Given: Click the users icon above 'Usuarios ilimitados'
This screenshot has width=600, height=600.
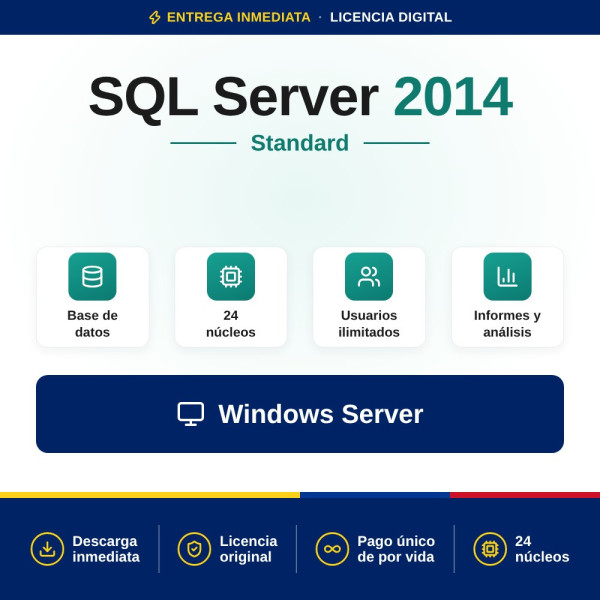Looking at the screenshot, I should [369, 277].
